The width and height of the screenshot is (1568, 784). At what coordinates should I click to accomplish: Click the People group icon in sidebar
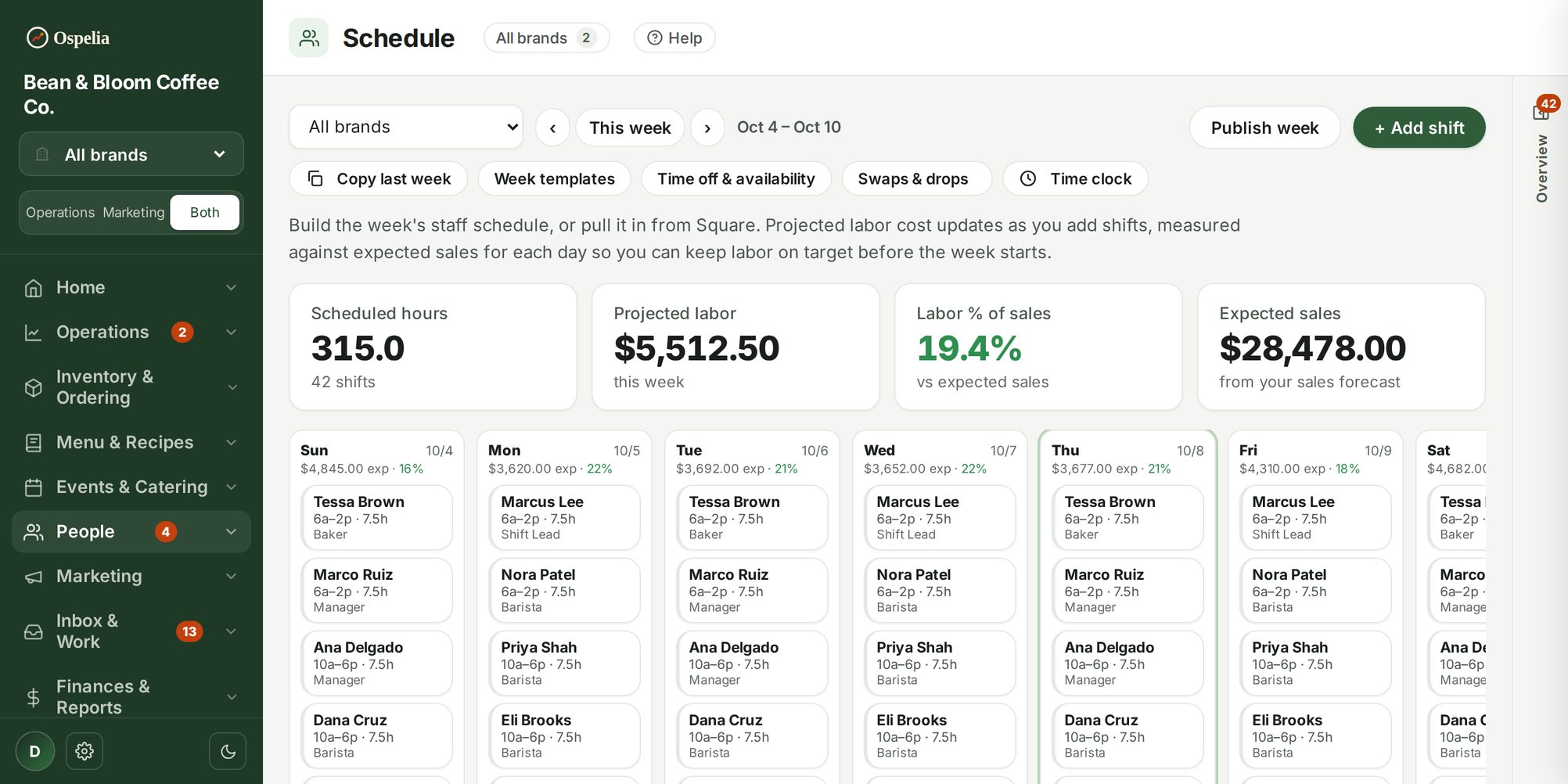point(34,532)
